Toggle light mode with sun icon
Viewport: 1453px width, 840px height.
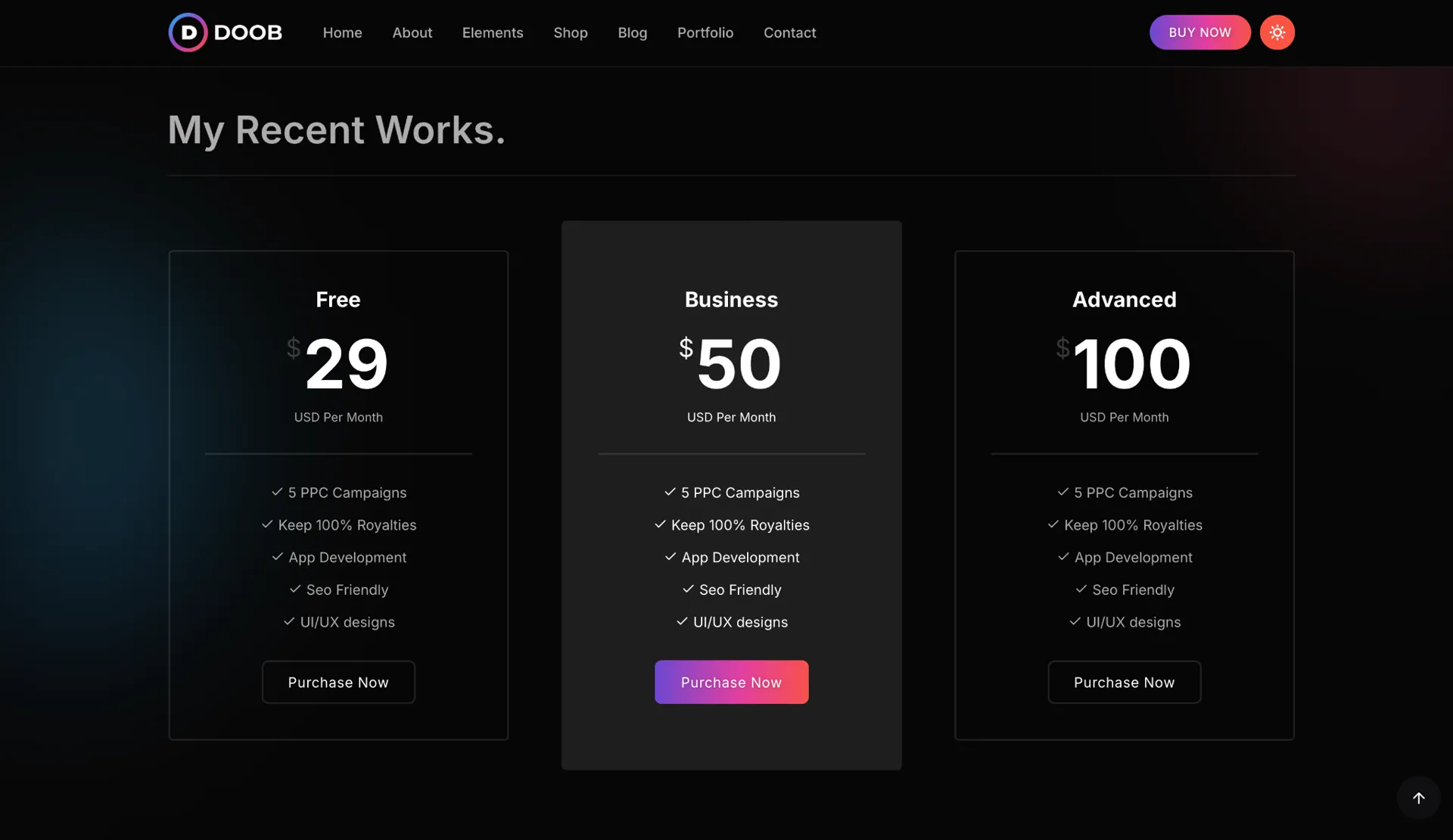pyautogui.click(x=1277, y=33)
